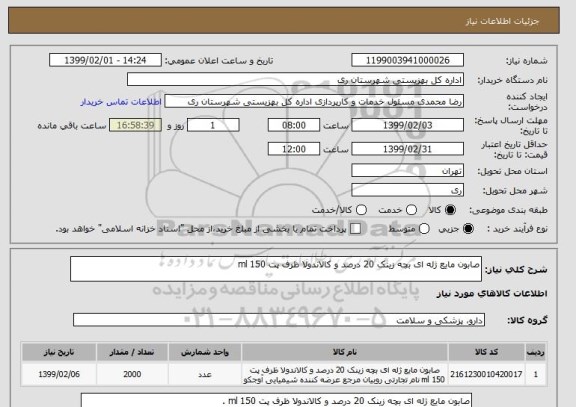The height and width of the screenshot is (407, 576).
Task: Click the price validity date 1399/02/31
Action: pyautogui.click(x=407, y=149)
